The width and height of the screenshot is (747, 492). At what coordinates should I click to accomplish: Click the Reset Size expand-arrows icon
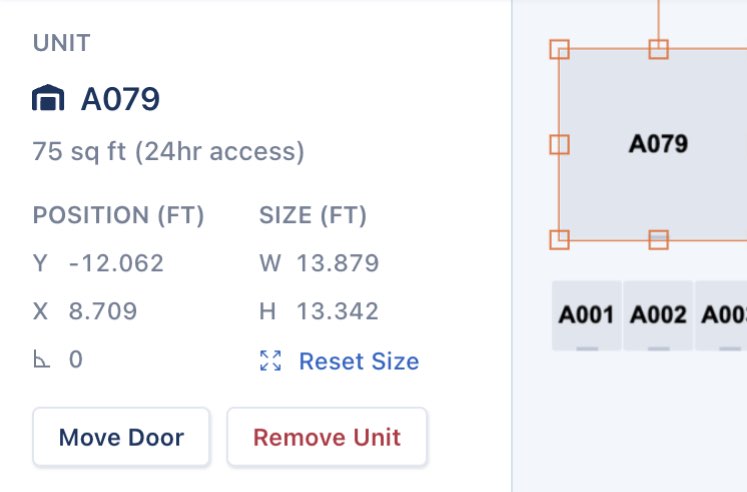(x=270, y=361)
